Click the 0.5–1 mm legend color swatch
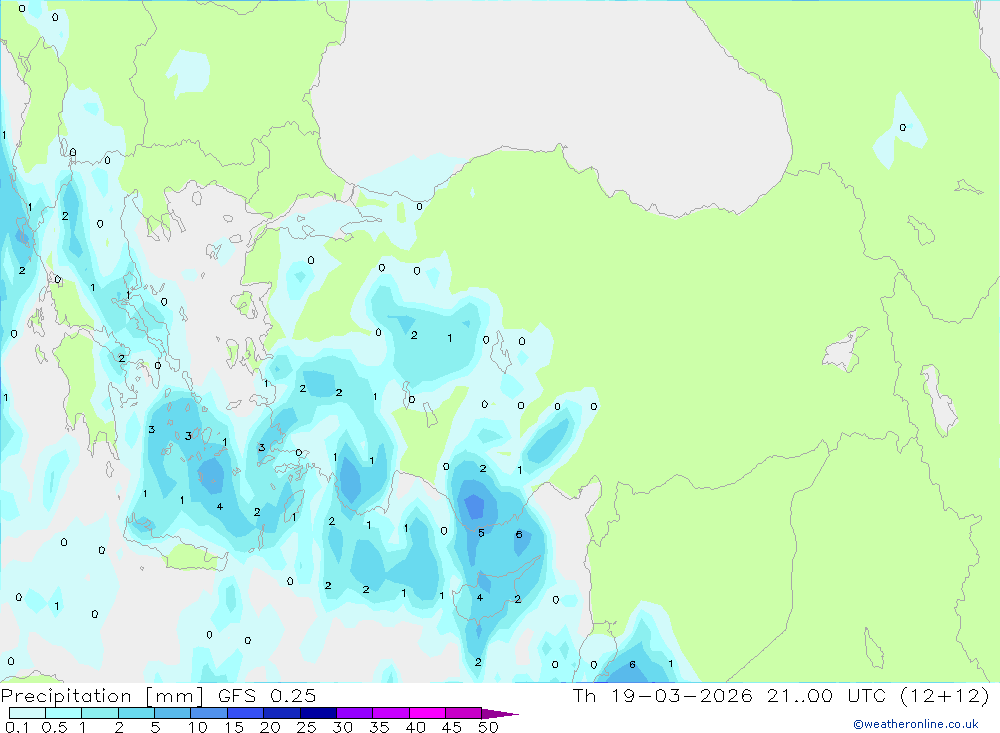The image size is (1000, 733). pos(64,713)
